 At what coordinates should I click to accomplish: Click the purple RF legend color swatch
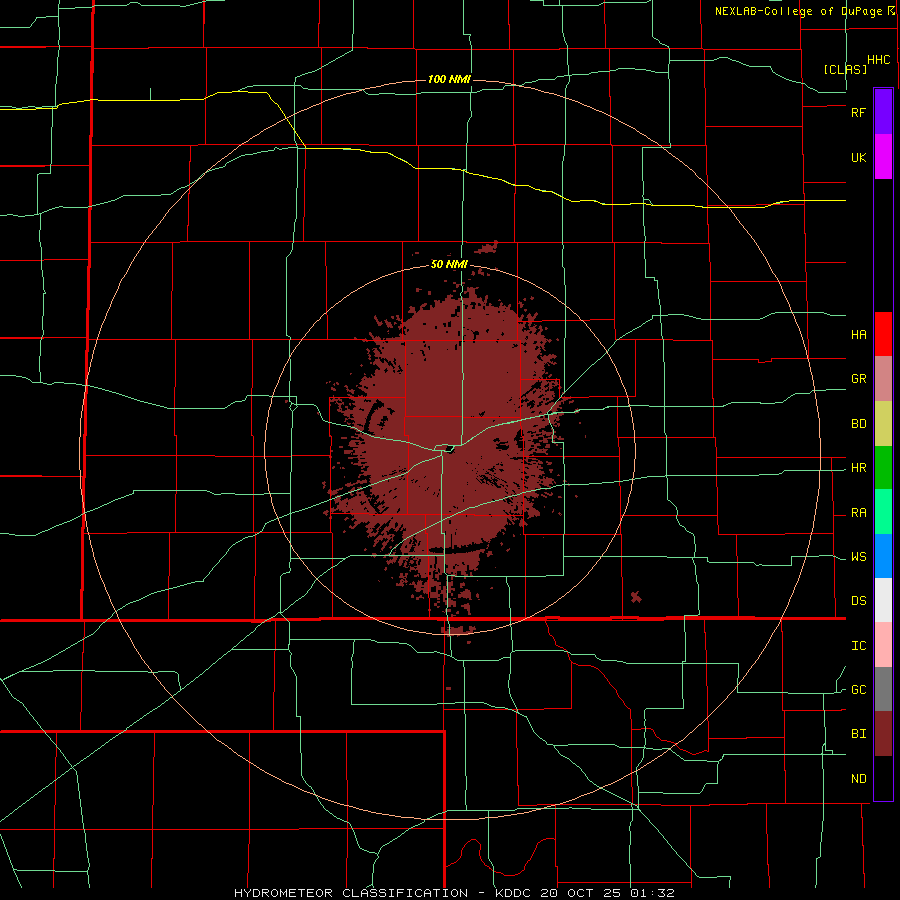pyautogui.click(x=883, y=112)
